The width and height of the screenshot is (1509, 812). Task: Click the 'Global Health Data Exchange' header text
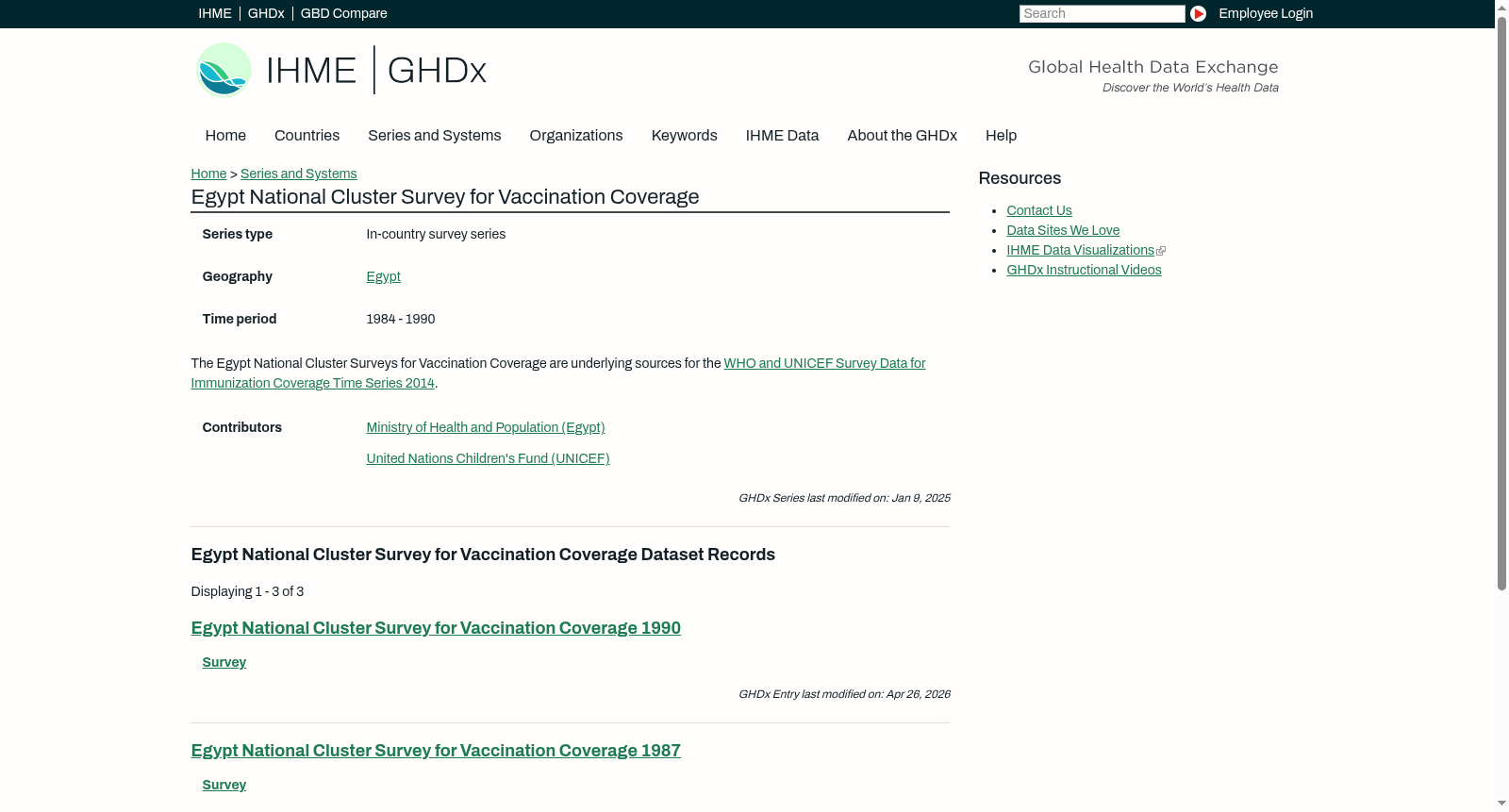pos(1152,67)
